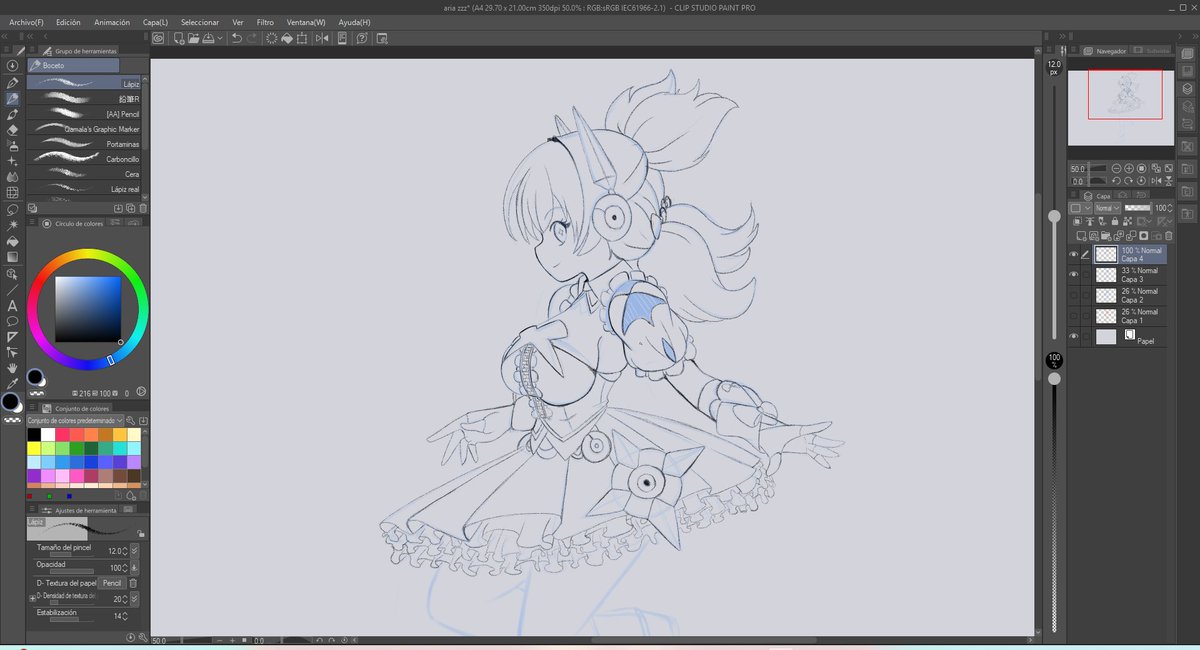Select the Gradient tool
Screen dimensions: 1200x650
[12, 257]
